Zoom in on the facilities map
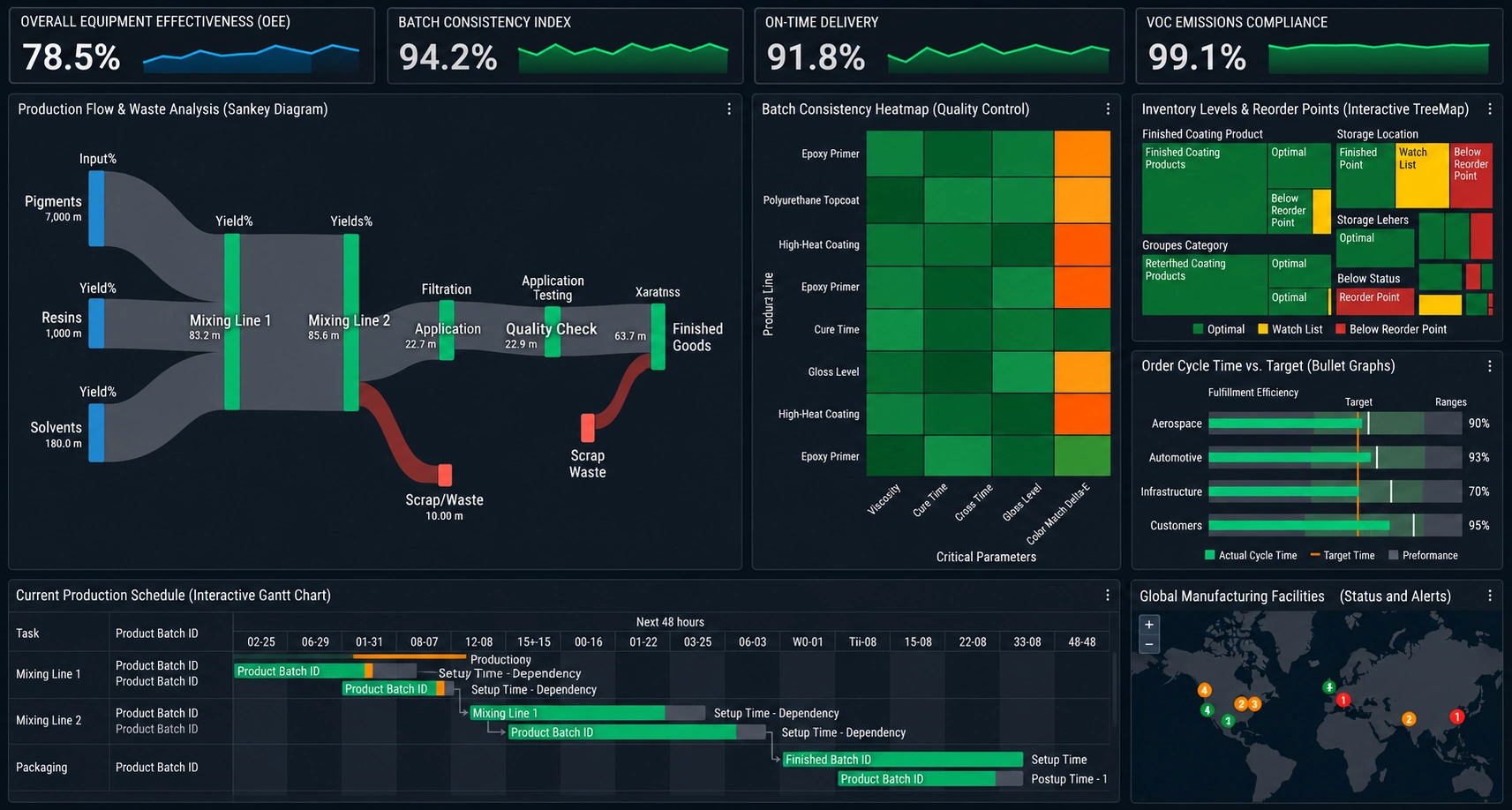Screen dimensions: 1512x810 pos(1149,624)
